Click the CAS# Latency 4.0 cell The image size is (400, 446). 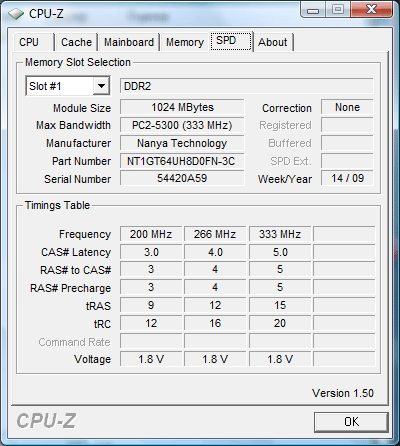pyautogui.click(x=215, y=252)
